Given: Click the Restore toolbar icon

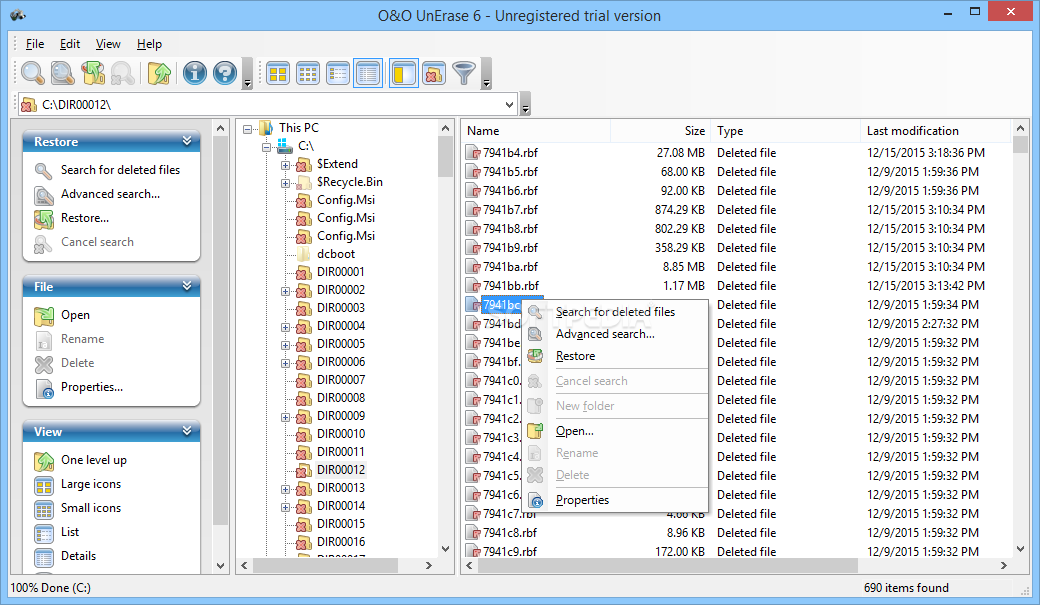Looking at the screenshot, I should coord(93,73).
